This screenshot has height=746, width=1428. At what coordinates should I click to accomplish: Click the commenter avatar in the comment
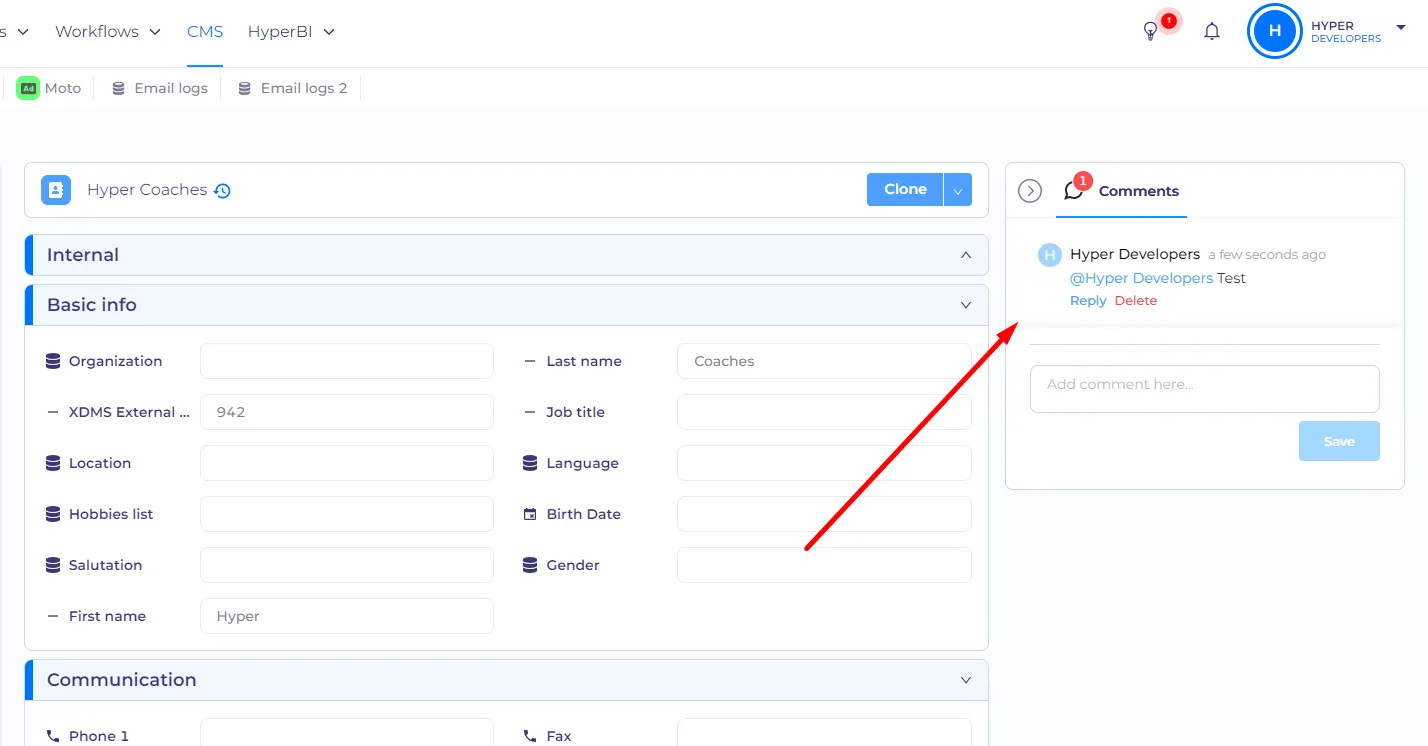pyautogui.click(x=1050, y=255)
